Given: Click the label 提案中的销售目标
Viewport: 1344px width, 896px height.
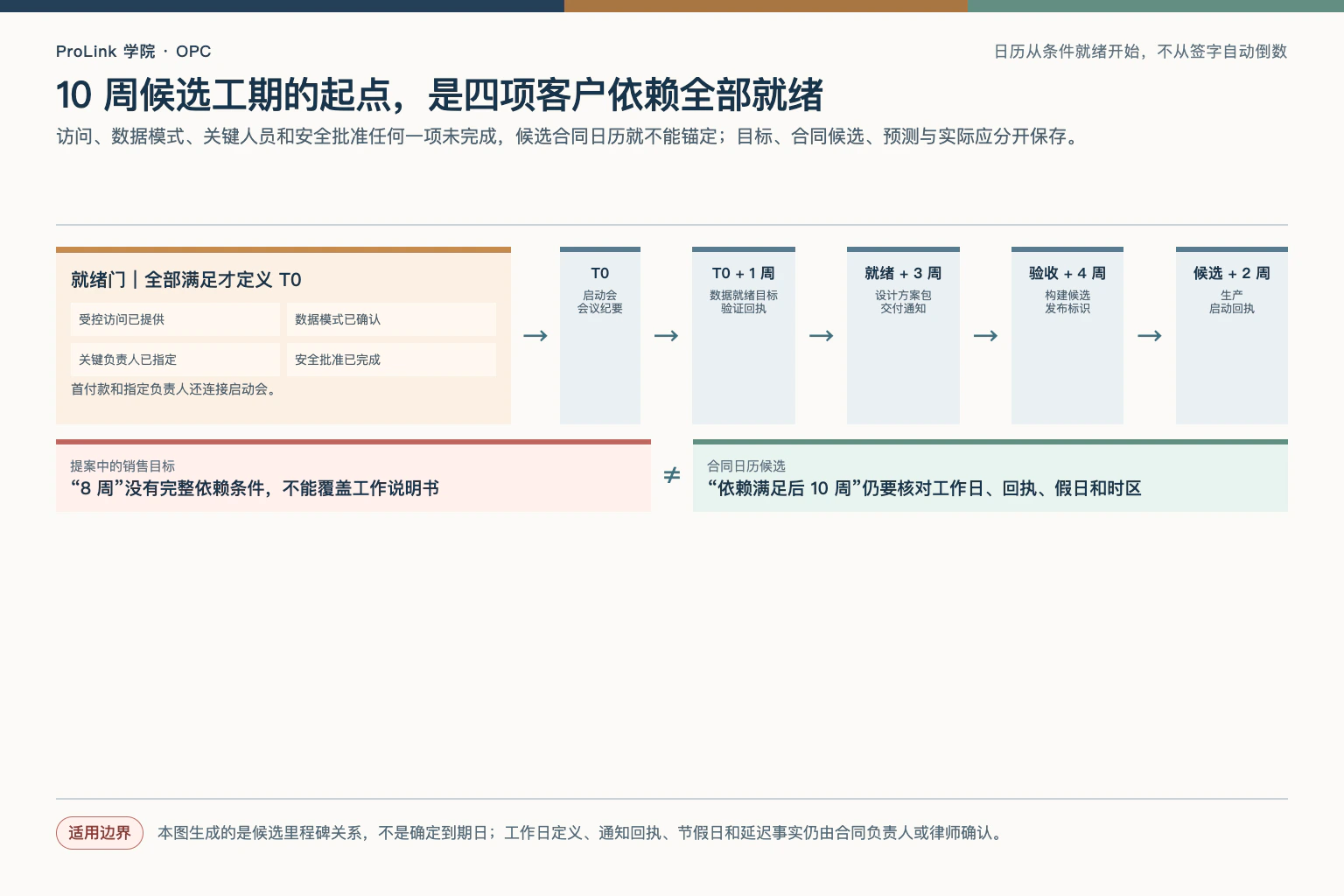Looking at the screenshot, I should 122,466.
